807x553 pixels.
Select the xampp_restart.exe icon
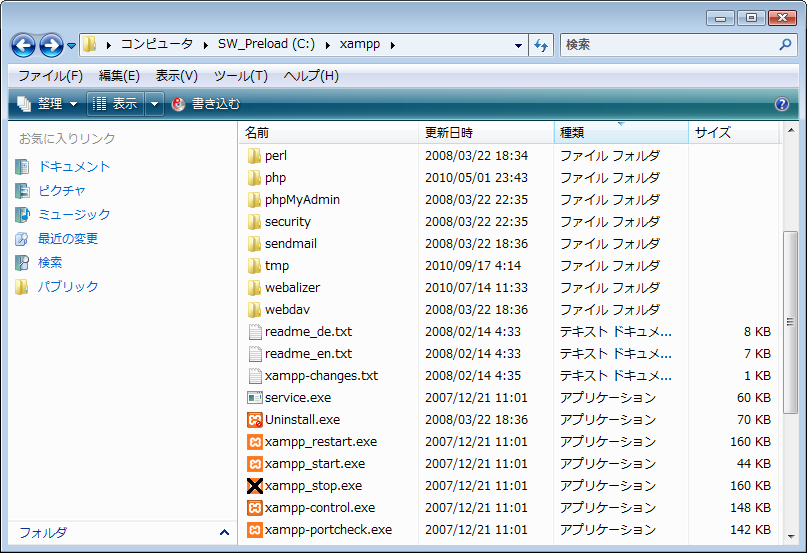click(x=255, y=442)
